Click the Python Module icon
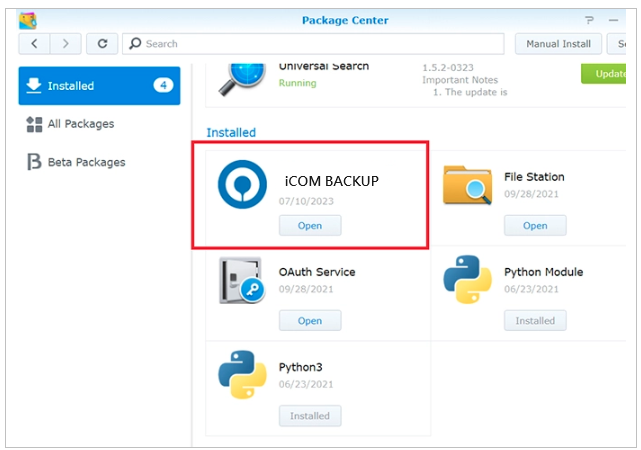 pos(468,280)
